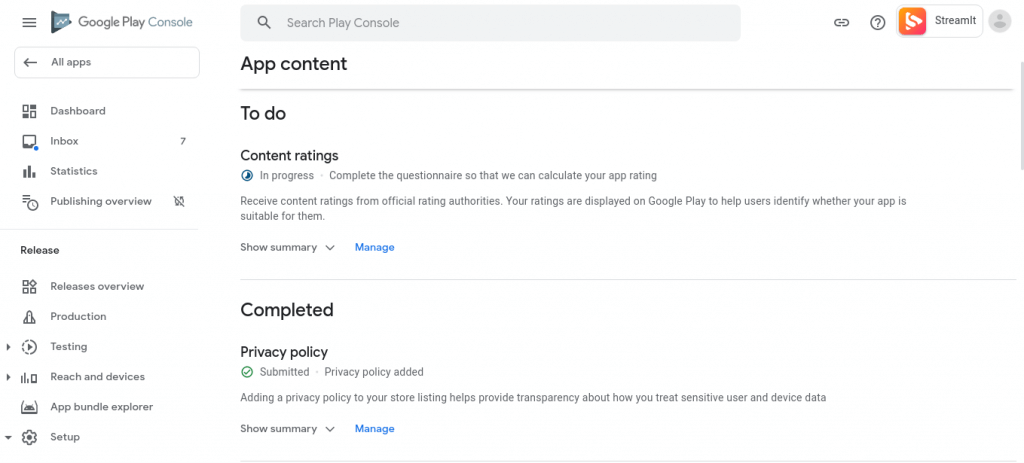Viewport: 1024px width, 463px height.
Task: Expand Content ratings Show summary
Action: (x=287, y=247)
